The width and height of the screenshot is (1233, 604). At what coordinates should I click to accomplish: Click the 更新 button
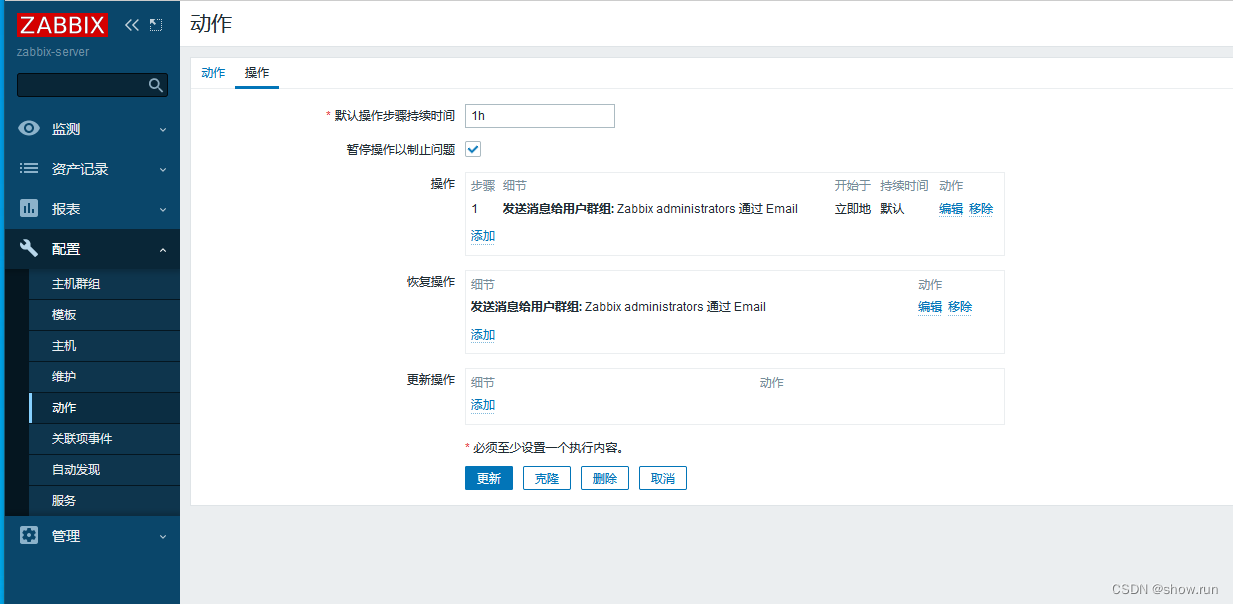pos(488,478)
